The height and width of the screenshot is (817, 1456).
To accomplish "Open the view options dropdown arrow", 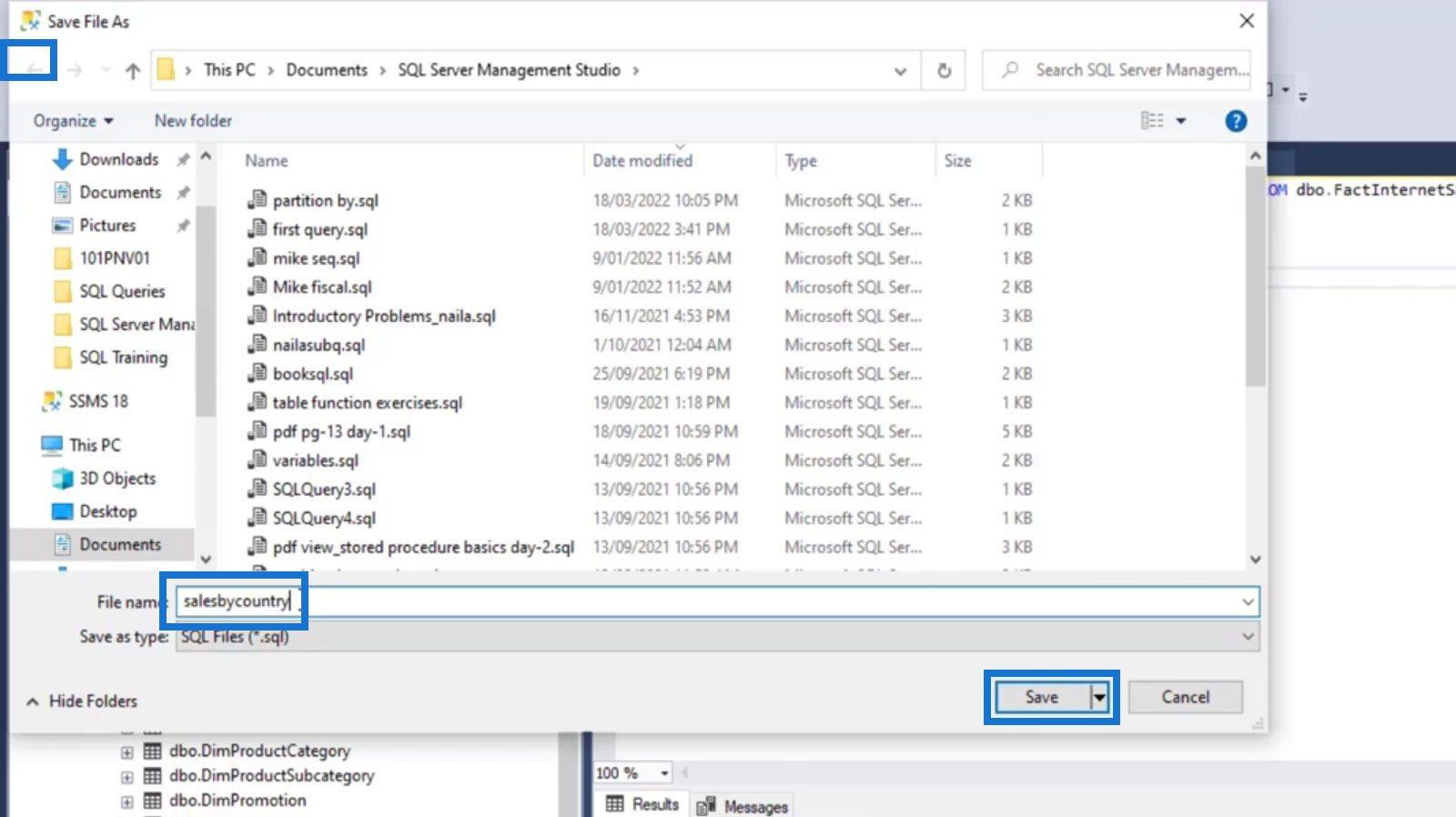I will pos(1181,120).
